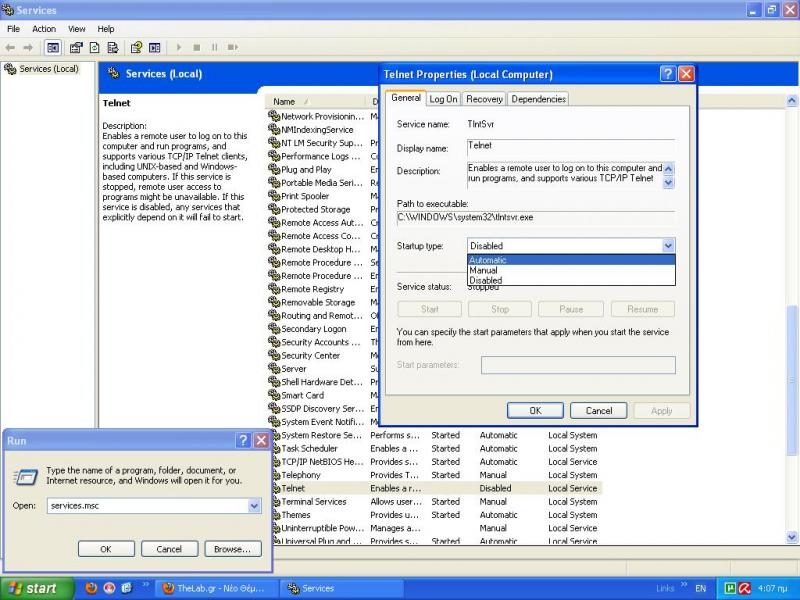Image resolution: width=800 pixels, height=600 pixels.
Task: Select the Telnet service row
Action: tap(435, 488)
